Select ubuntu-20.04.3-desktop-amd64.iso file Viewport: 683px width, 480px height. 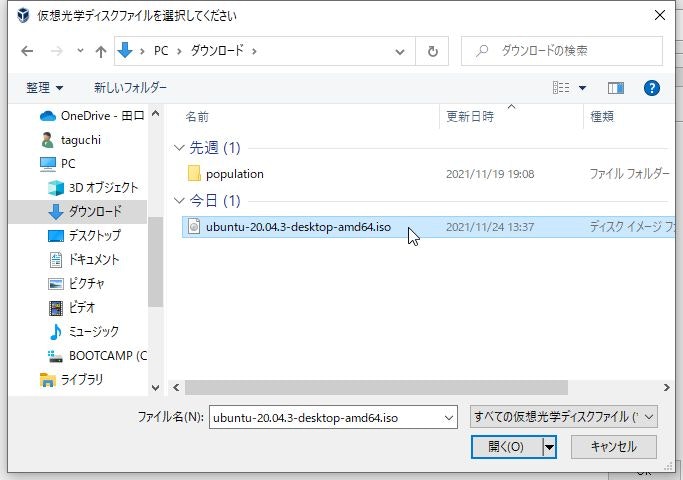[x=298, y=227]
